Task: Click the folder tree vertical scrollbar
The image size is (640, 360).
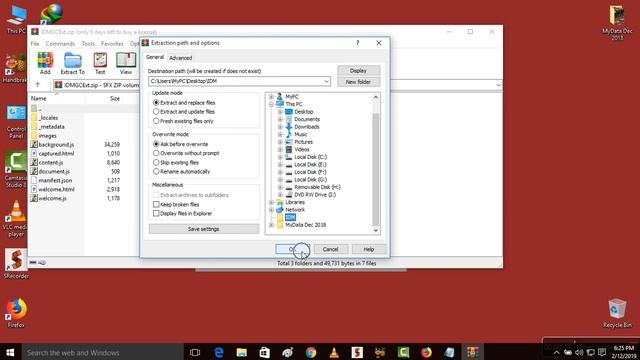Action: pos(376,169)
